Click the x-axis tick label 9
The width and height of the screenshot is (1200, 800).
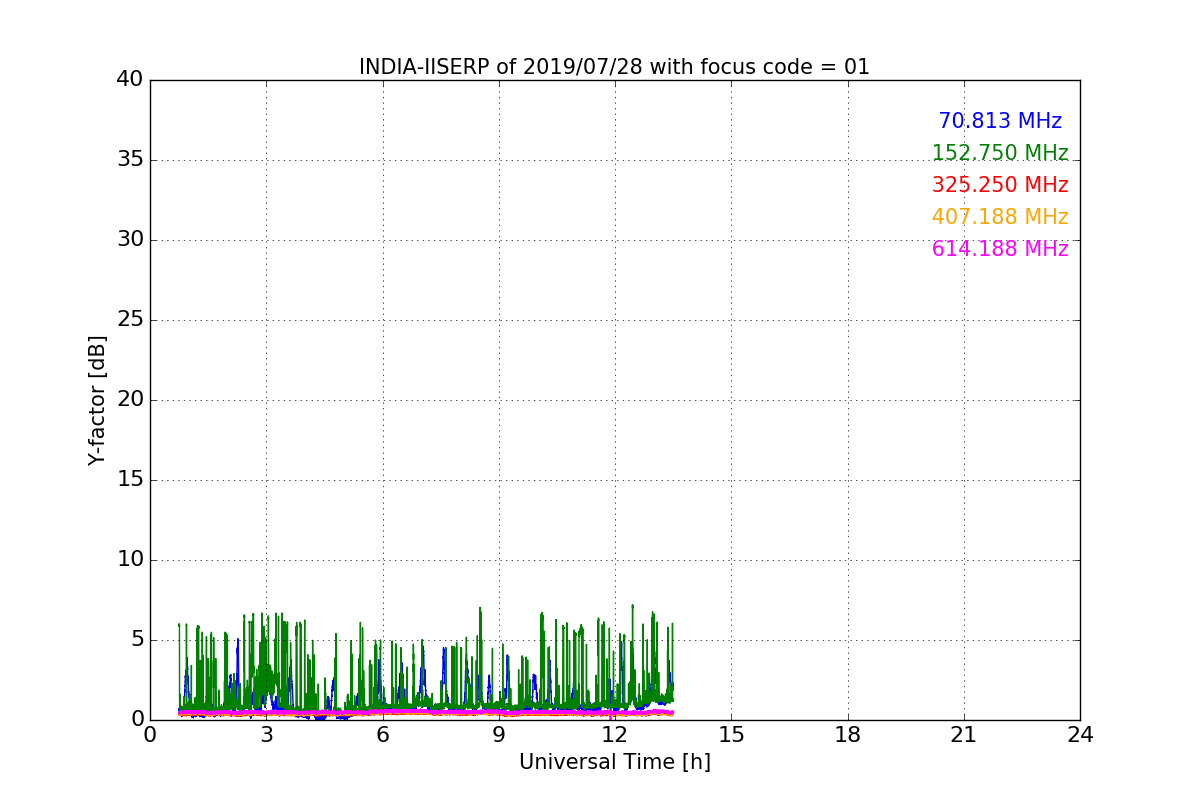[499, 735]
